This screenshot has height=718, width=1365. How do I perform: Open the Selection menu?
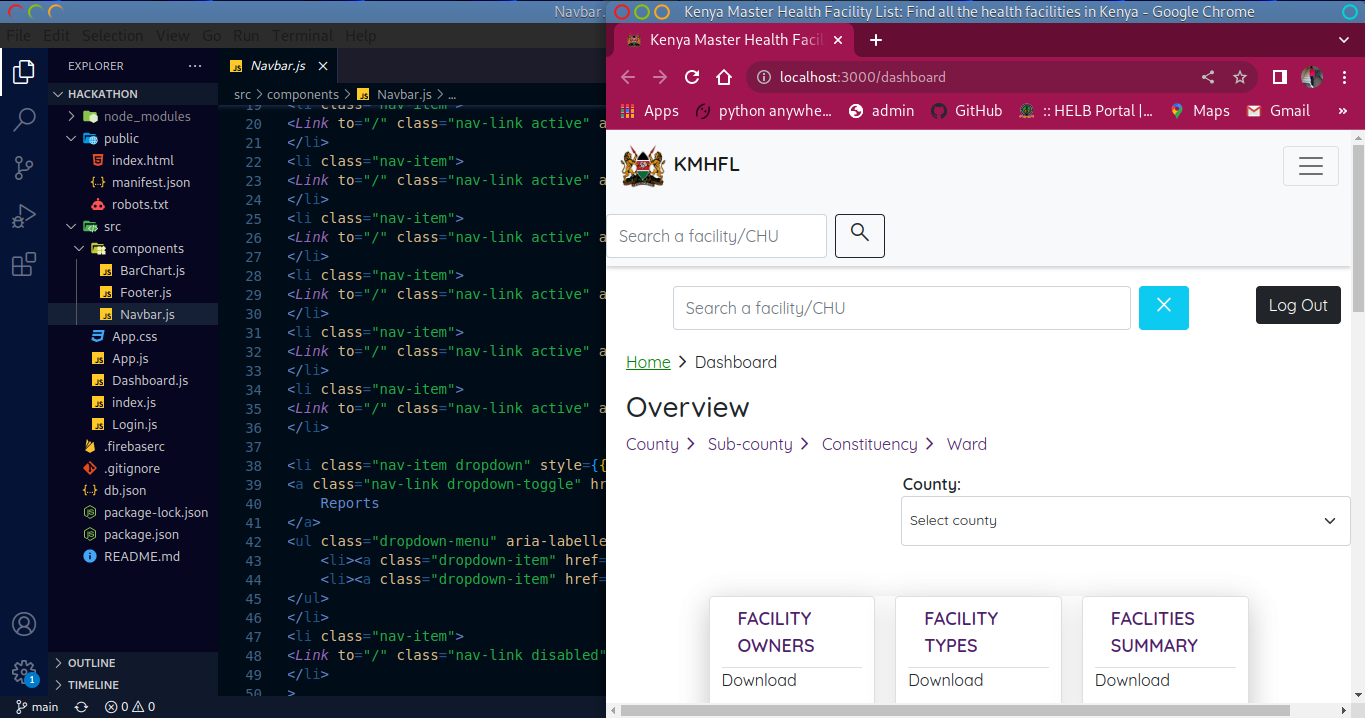[112, 36]
